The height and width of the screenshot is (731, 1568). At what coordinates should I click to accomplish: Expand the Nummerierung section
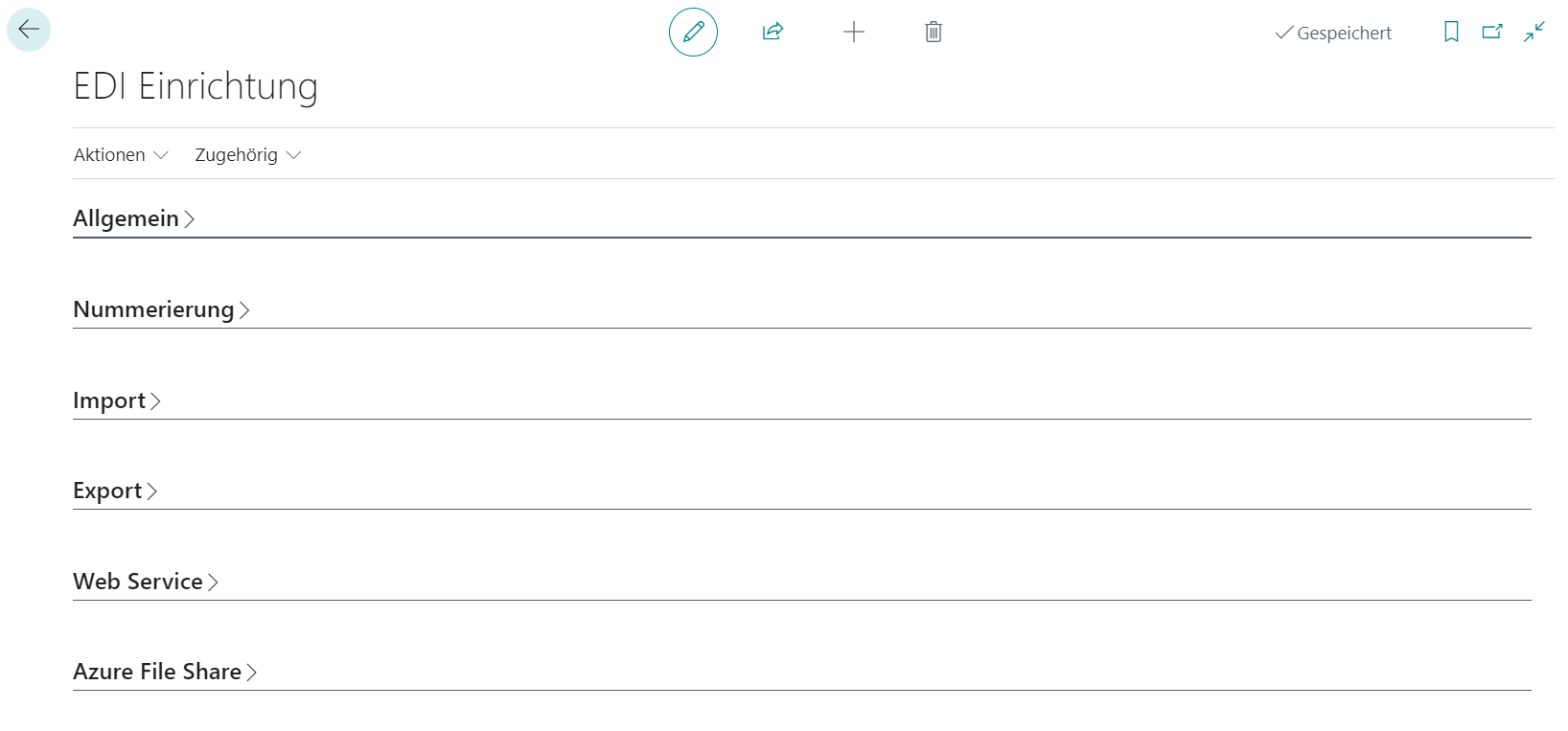pyautogui.click(x=154, y=310)
